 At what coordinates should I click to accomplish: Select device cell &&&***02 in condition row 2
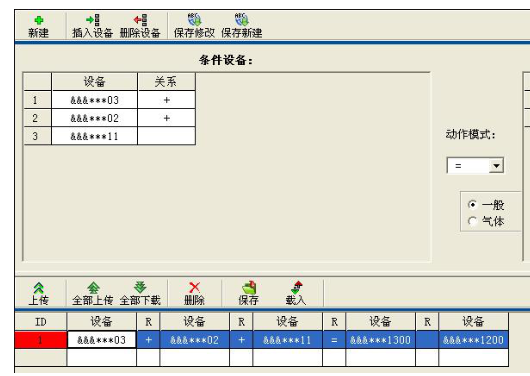click(95, 118)
